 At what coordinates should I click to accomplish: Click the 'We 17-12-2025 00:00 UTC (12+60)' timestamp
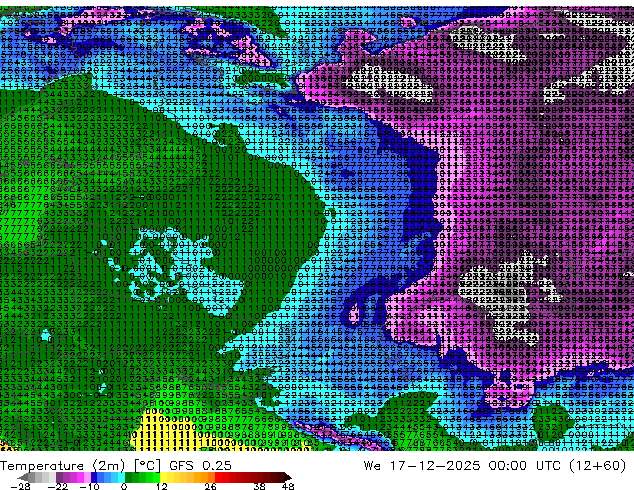point(495,466)
